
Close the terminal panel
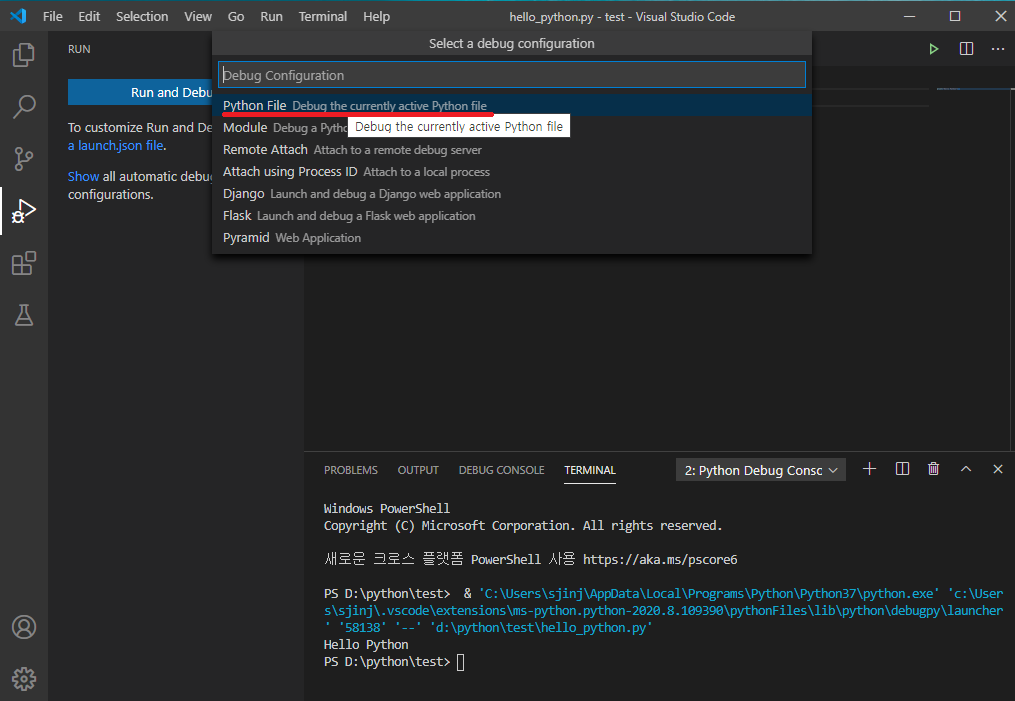[x=998, y=469]
